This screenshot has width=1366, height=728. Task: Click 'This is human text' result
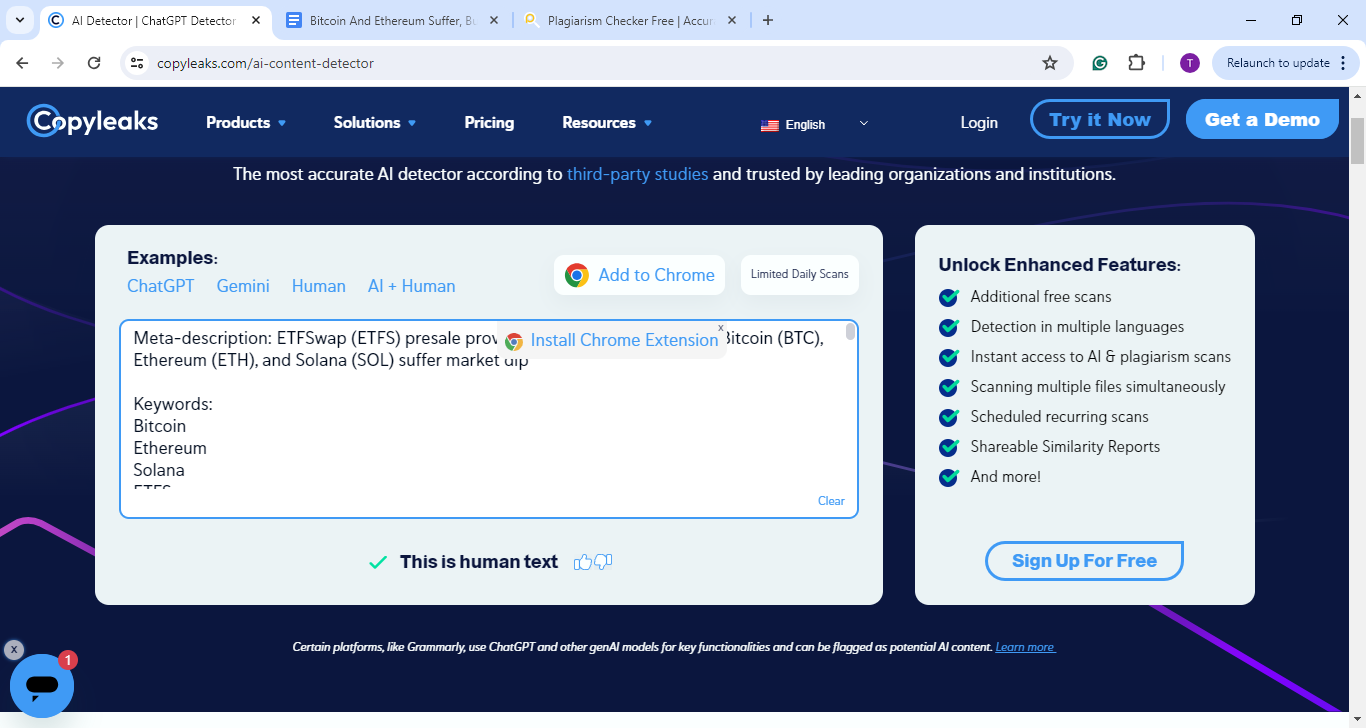coord(479,562)
